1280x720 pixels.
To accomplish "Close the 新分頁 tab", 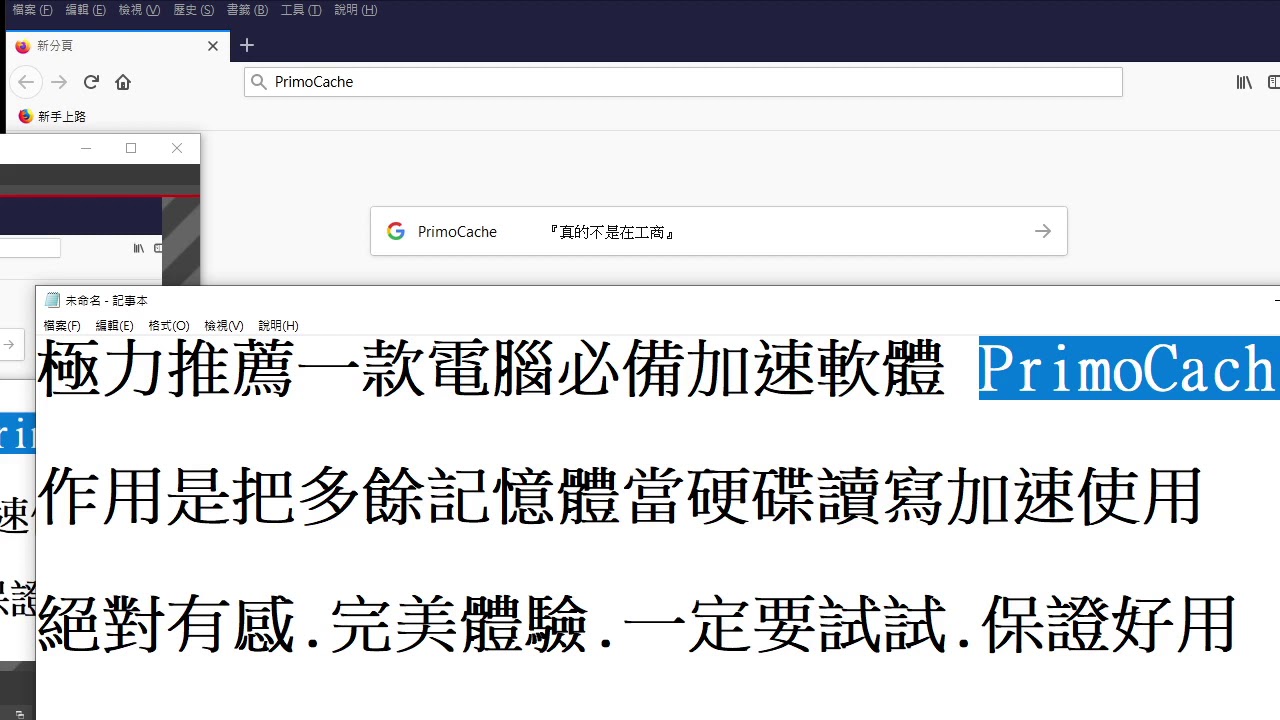I will [x=213, y=46].
